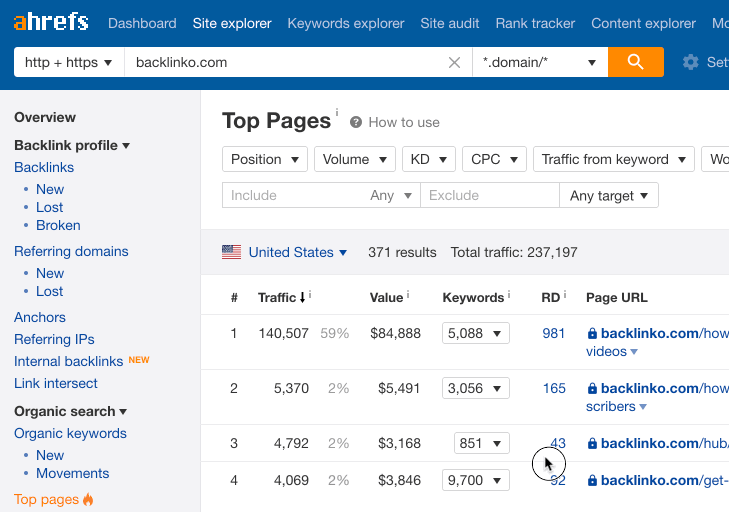Expand the 3,056 keywords dropdown

(476, 388)
